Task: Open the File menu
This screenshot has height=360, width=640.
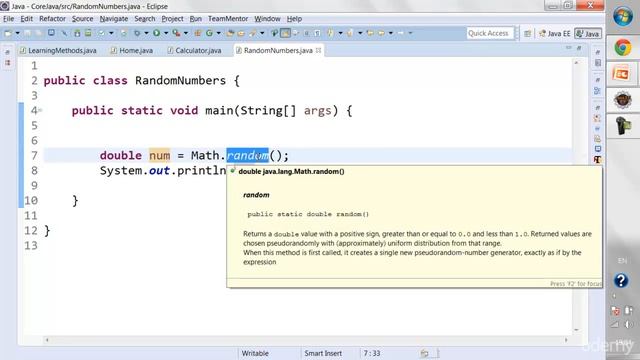Action: pyautogui.click(x=8, y=19)
